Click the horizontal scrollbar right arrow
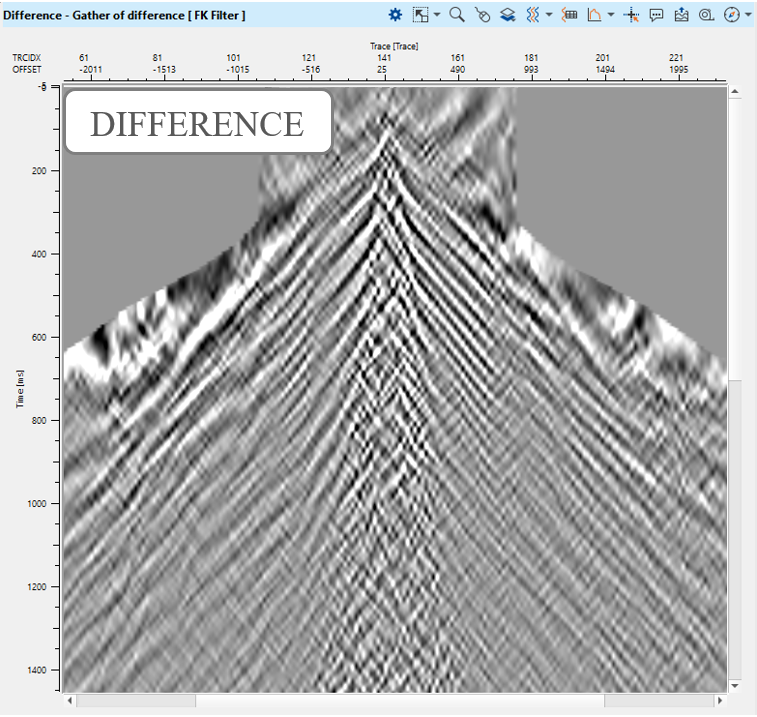 pos(720,700)
